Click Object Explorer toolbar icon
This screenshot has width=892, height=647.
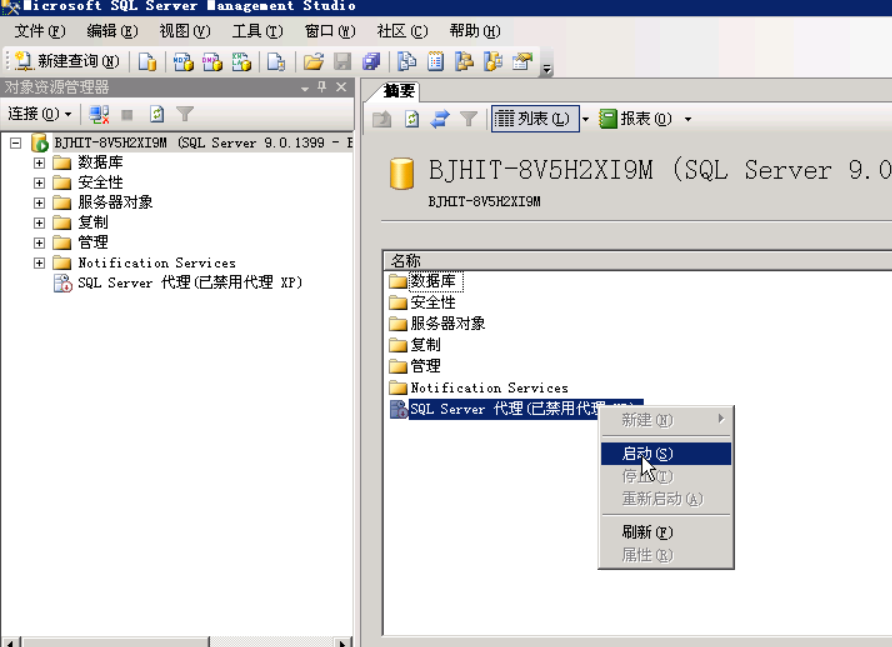[x=464, y=61]
